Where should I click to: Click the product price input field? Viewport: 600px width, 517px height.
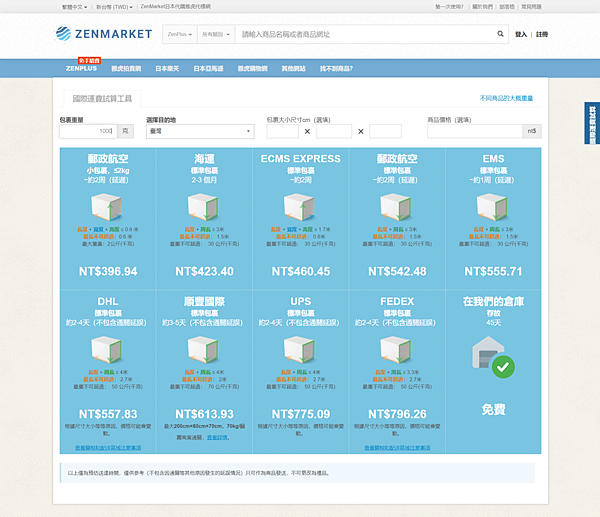[475, 131]
